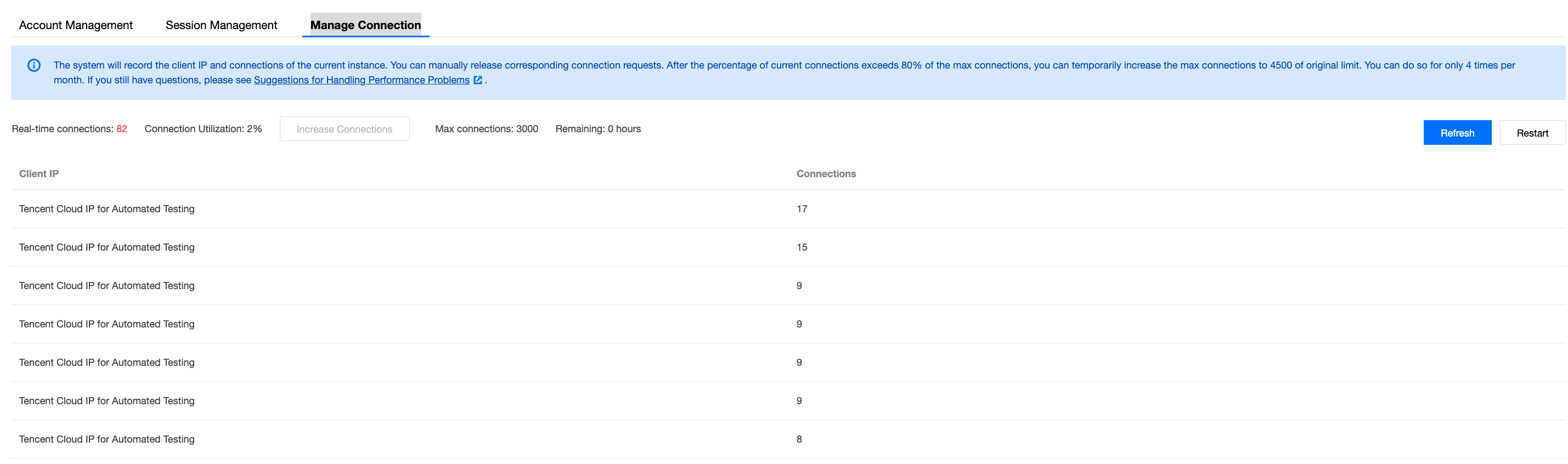
Task: Click the Client IP column header
Action: point(39,173)
